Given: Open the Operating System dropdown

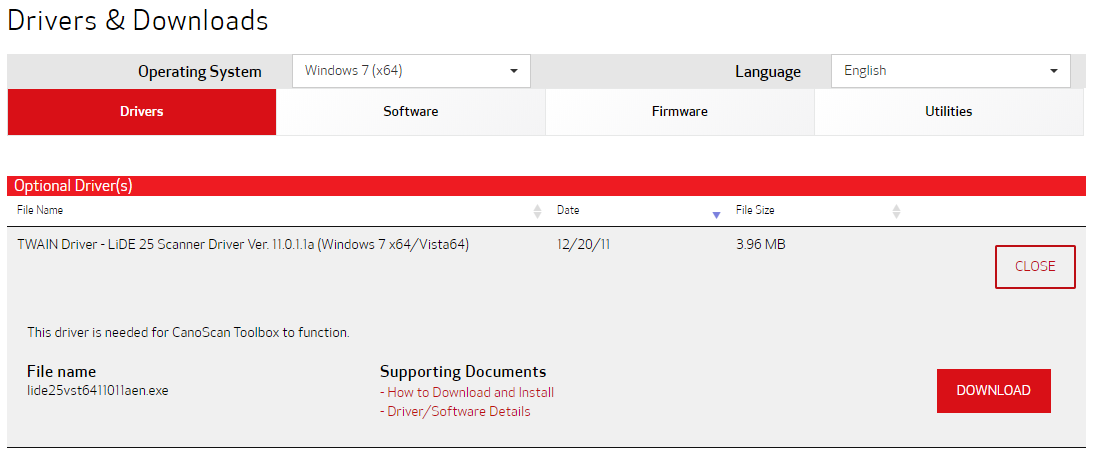Looking at the screenshot, I should pyautogui.click(x=411, y=71).
